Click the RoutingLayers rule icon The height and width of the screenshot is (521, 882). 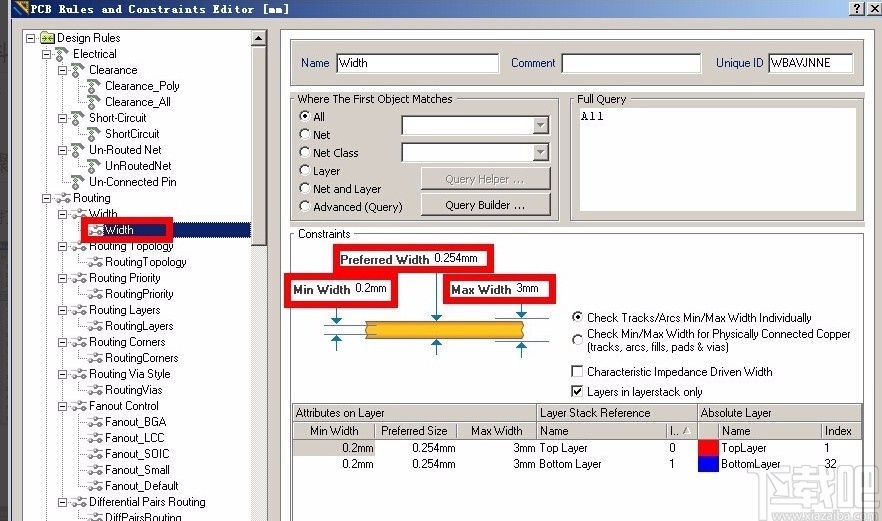(95, 326)
